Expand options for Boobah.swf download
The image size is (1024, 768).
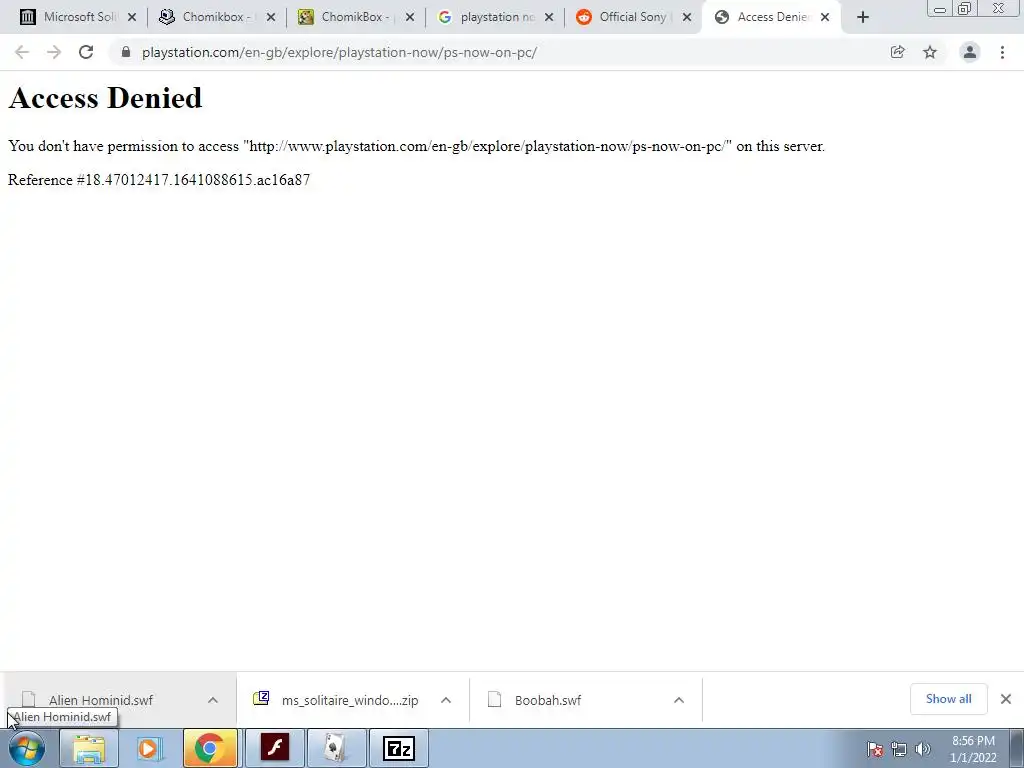[x=679, y=700]
